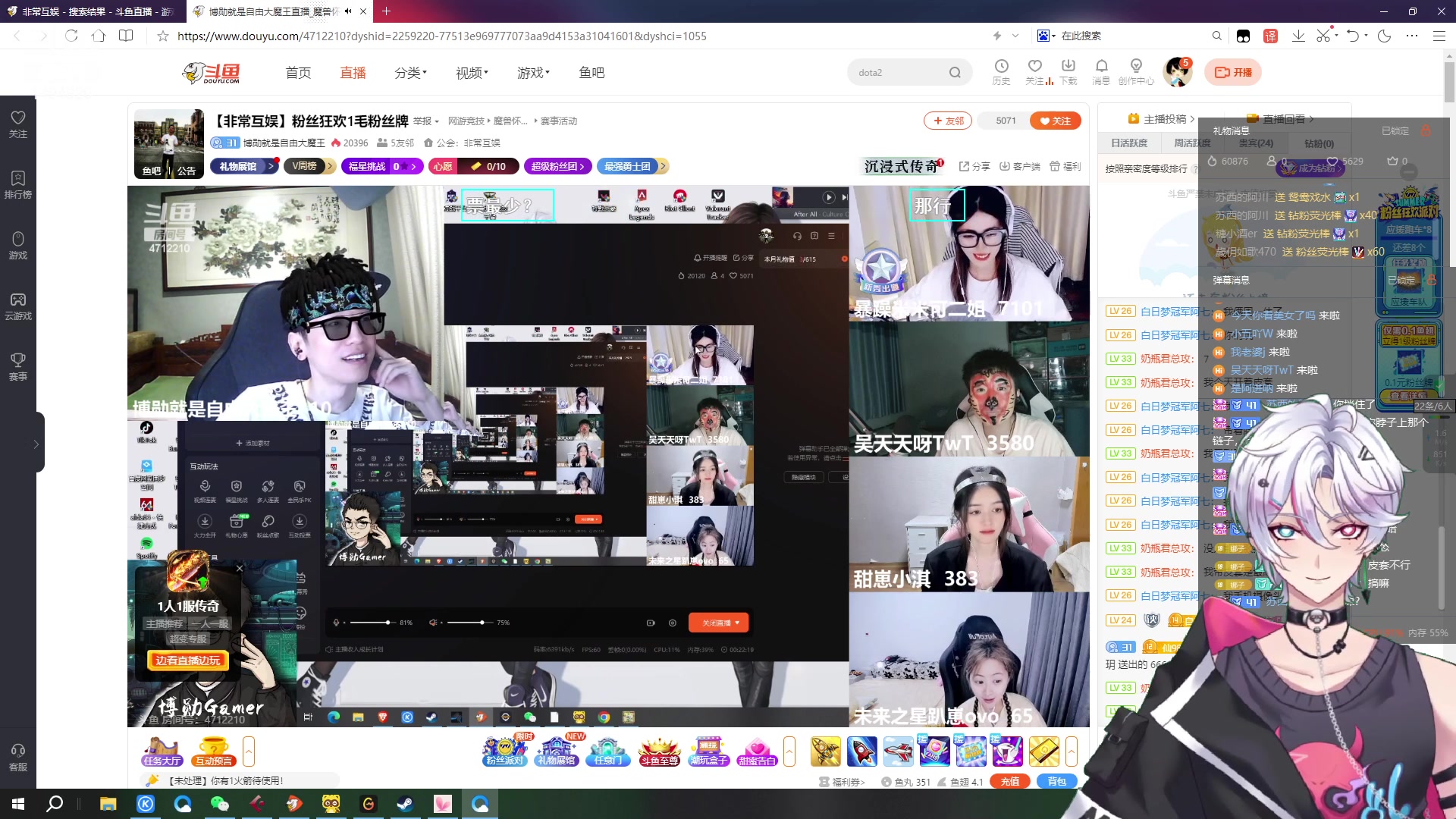Click the 友邻 plus button
Screen dimensions: 1456x819
[948, 121]
